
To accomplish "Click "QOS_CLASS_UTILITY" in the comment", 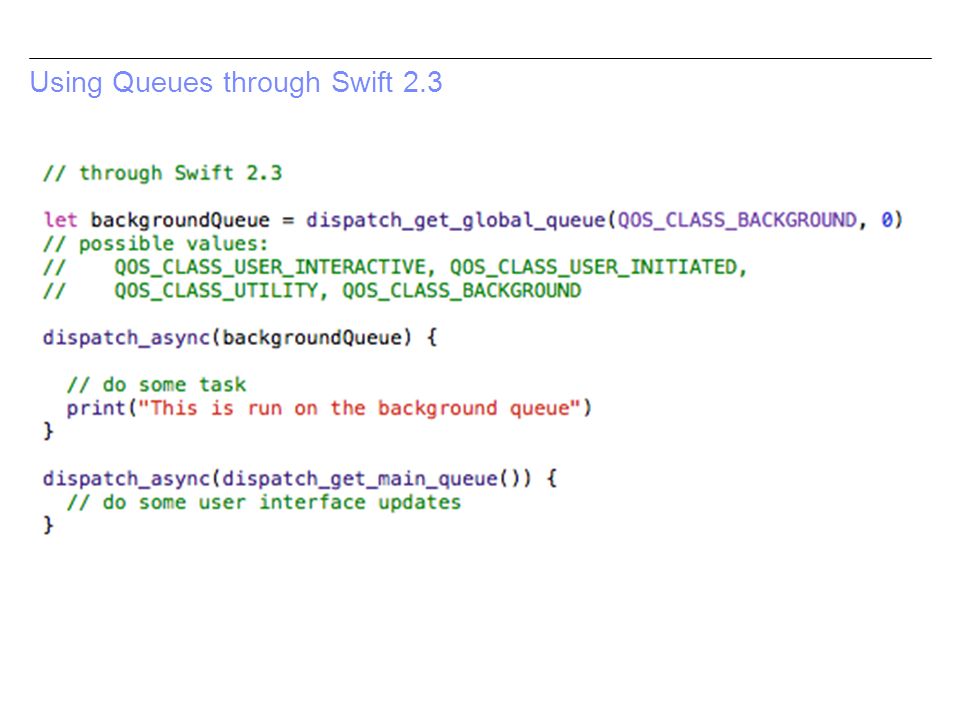I will coord(216,290).
